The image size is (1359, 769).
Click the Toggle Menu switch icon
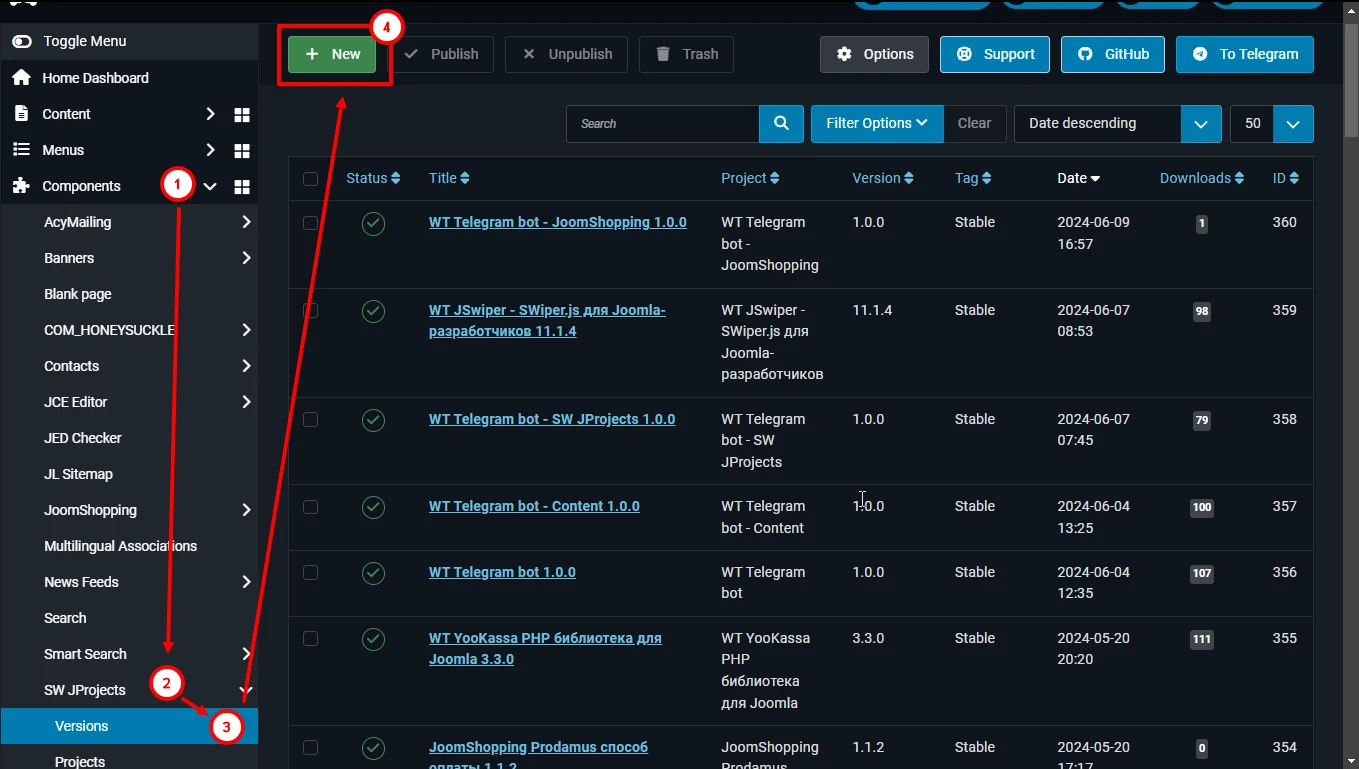[21, 42]
